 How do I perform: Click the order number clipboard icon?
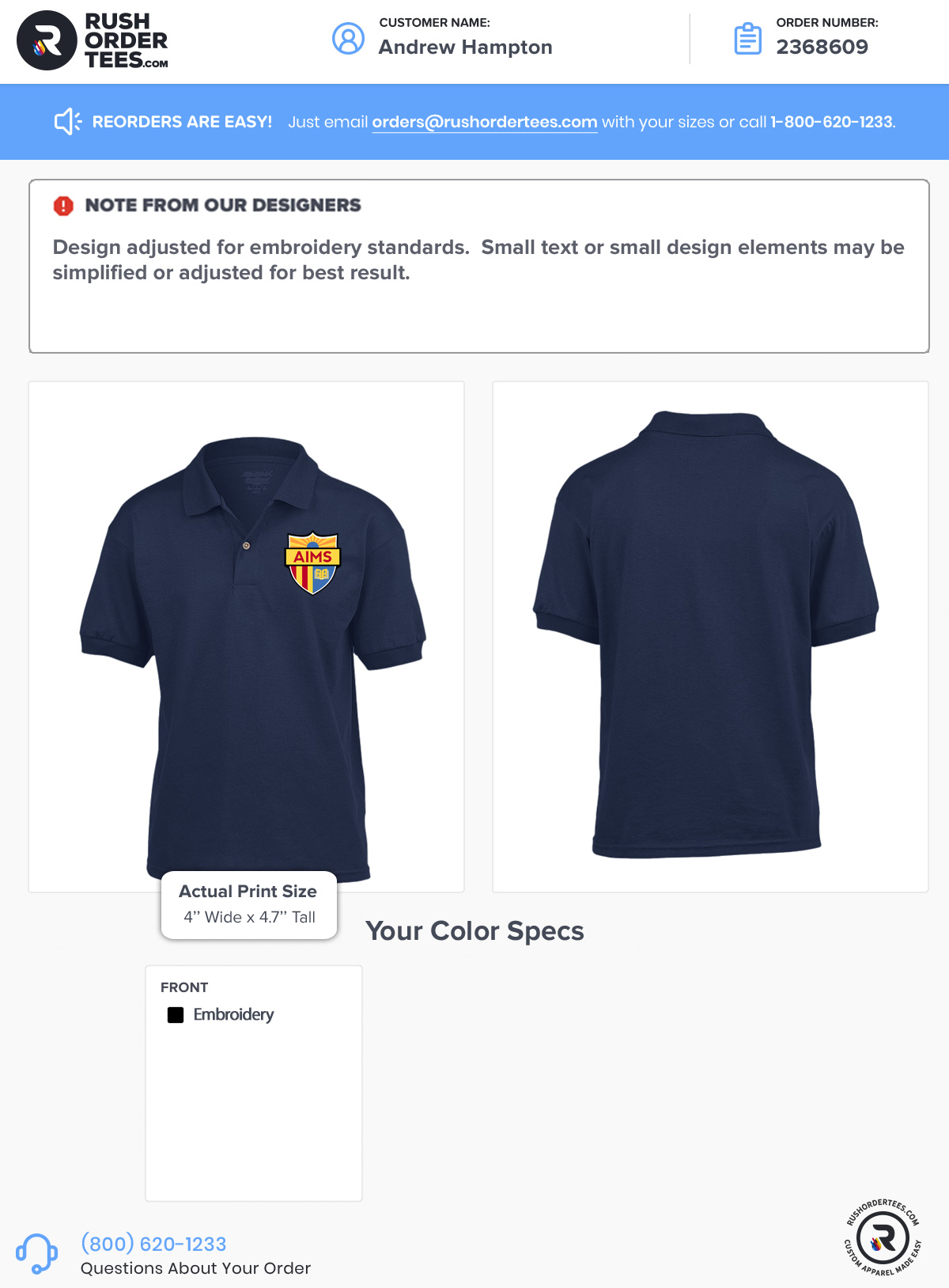tap(747, 38)
